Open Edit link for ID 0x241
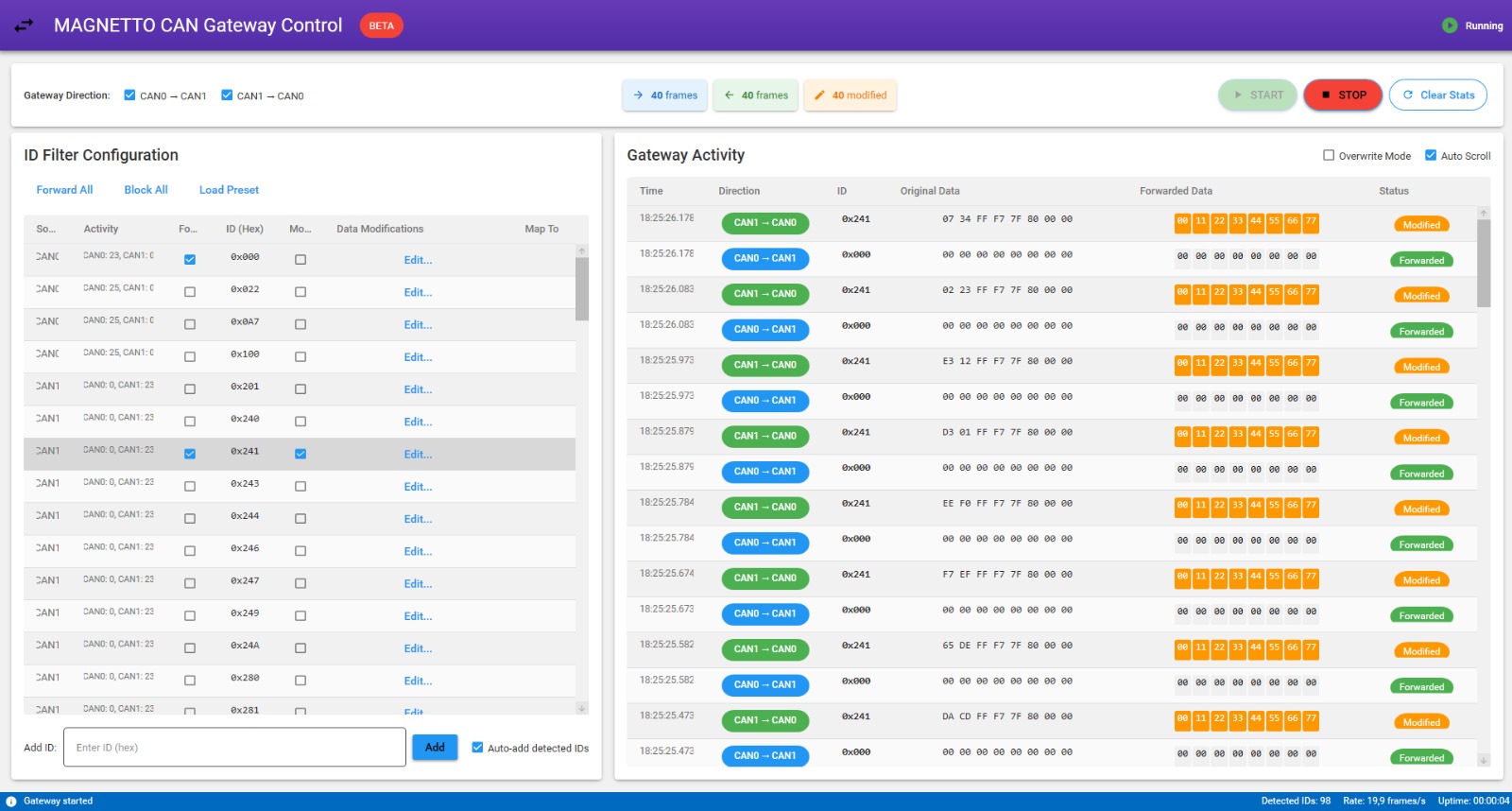 (418, 455)
